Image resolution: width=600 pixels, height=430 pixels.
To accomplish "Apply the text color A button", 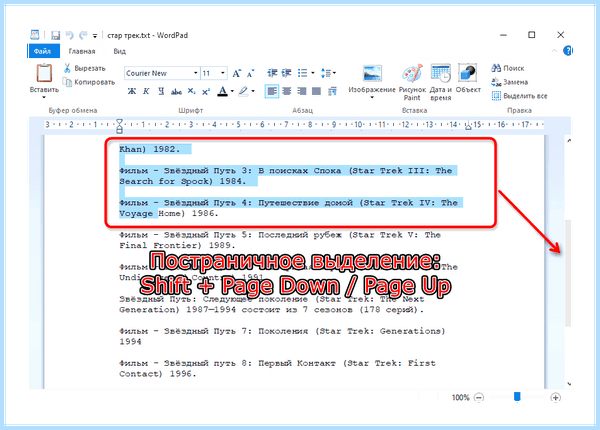I will pos(222,91).
